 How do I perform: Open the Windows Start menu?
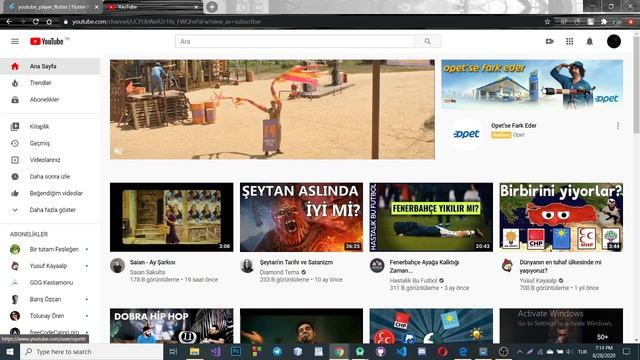[10, 351]
